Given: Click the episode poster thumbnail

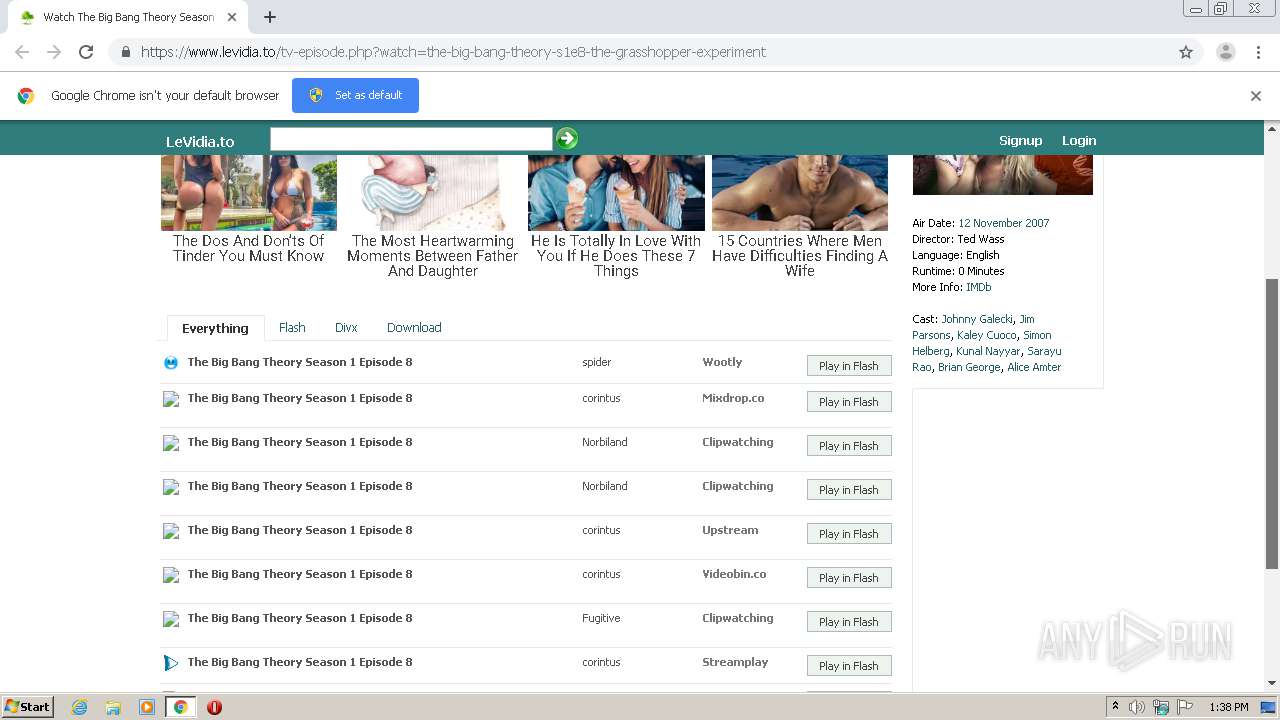Looking at the screenshot, I should [1003, 175].
